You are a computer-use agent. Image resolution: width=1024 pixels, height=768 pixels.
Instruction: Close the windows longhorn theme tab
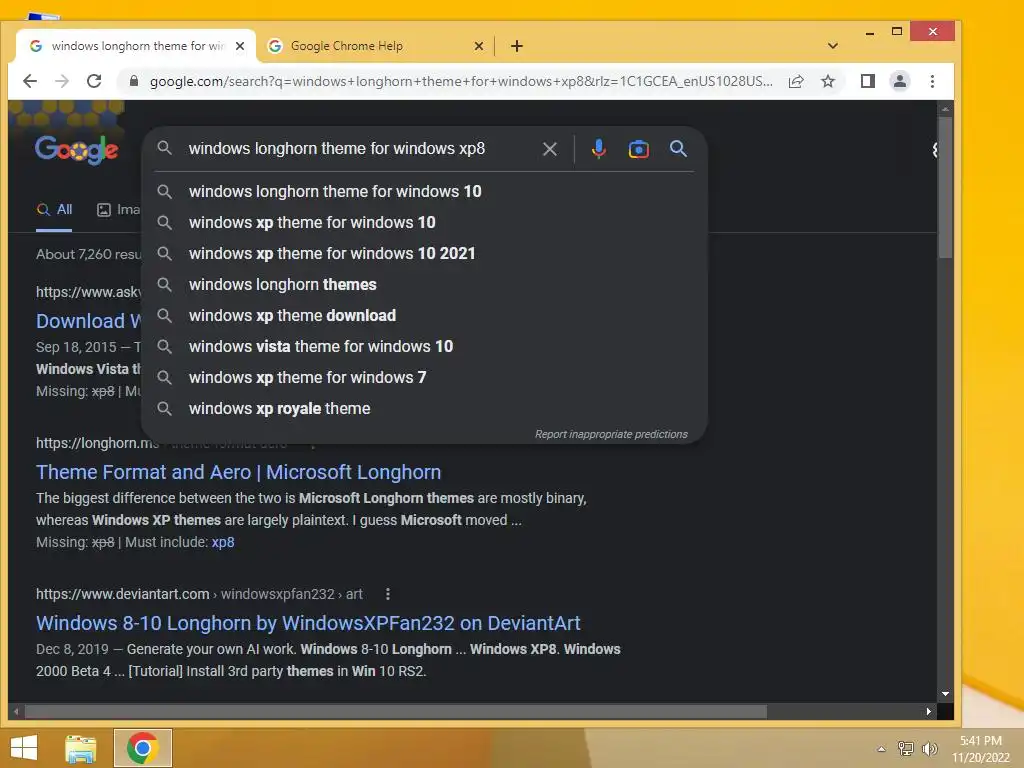point(240,46)
